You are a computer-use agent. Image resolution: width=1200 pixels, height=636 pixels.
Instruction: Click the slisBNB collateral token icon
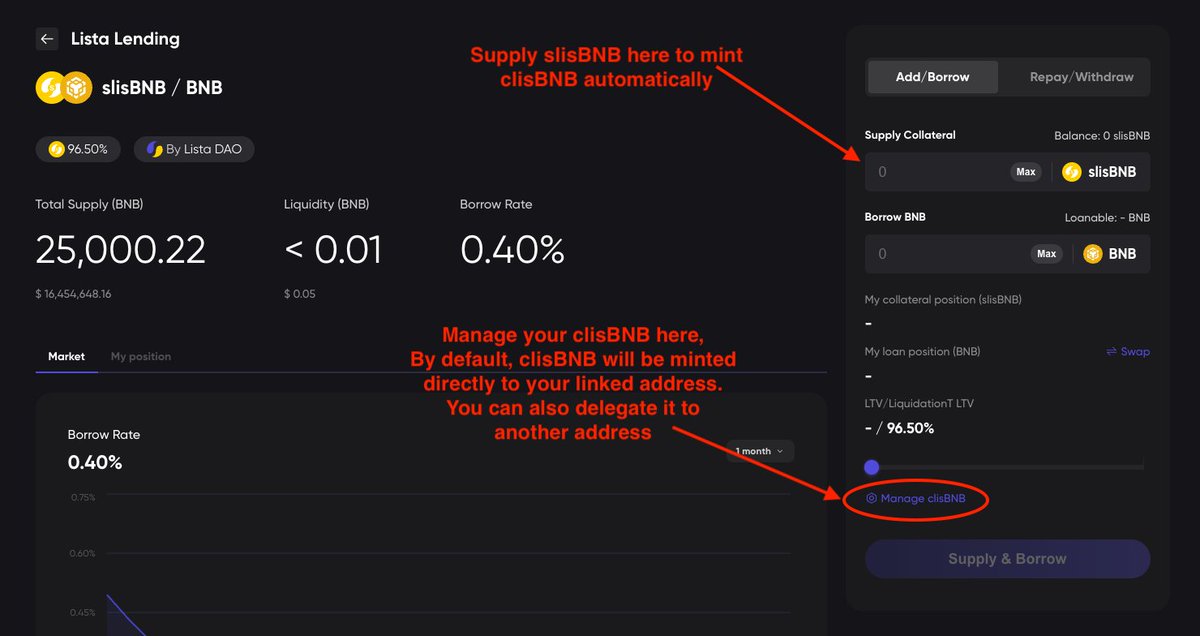click(1072, 172)
